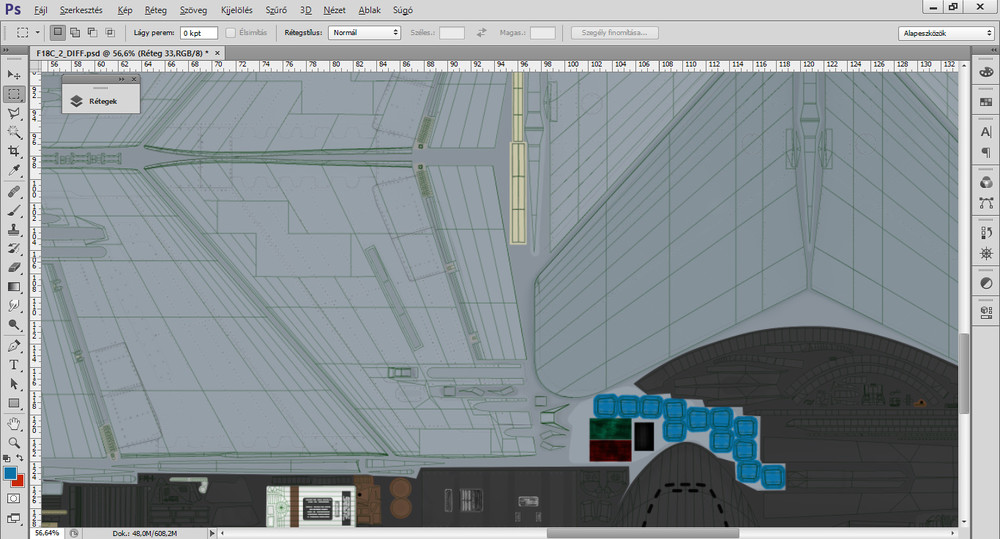This screenshot has width=1000, height=539.
Task: Select the Rectangular Marquee tool
Action: 14,94
